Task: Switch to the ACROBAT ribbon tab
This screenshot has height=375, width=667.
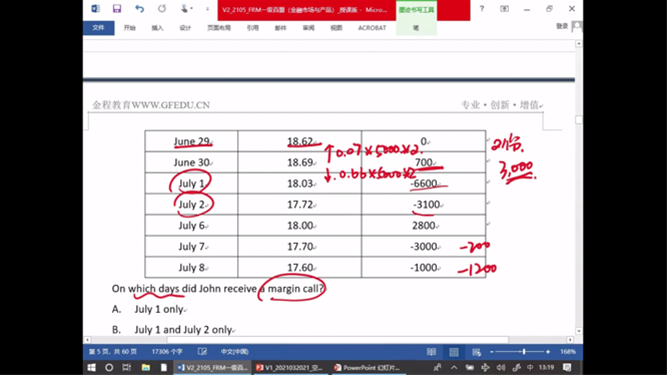Action: tap(372, 28)
